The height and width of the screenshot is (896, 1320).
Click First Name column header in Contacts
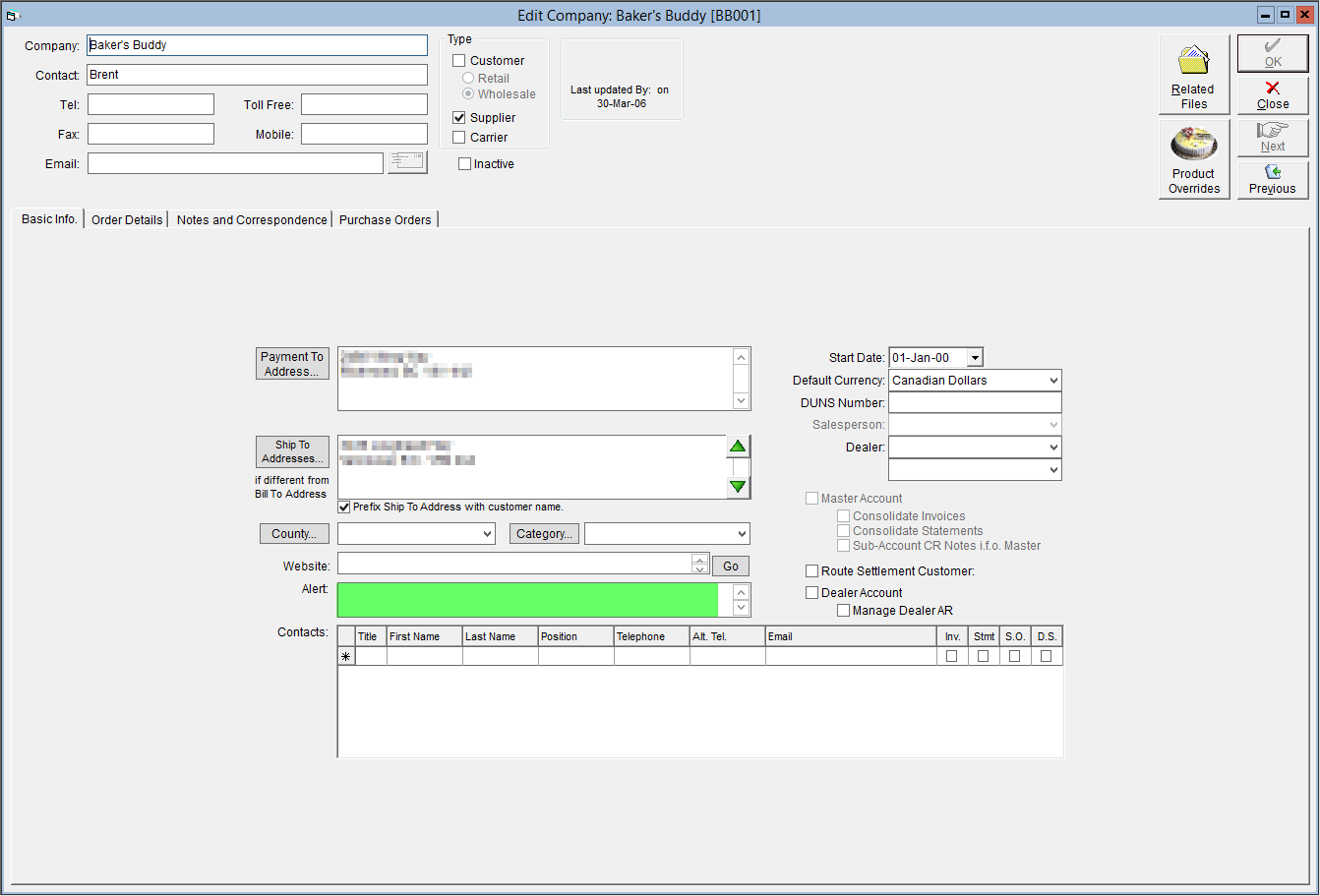(x=424, y=636)
